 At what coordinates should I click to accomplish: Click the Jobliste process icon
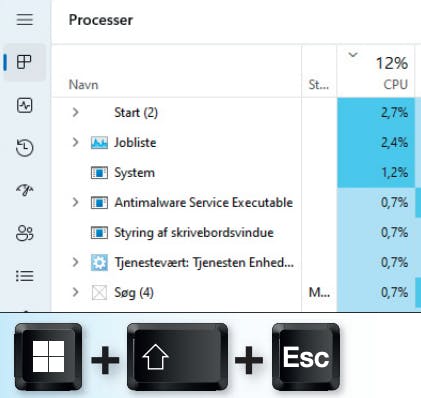pos(99,143)
